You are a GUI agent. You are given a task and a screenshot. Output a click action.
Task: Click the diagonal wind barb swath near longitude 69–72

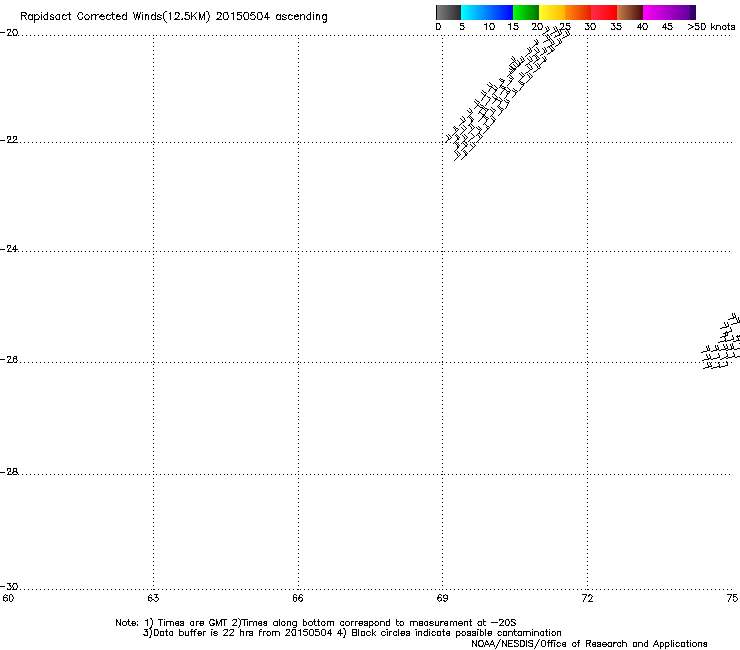point(508,93)
